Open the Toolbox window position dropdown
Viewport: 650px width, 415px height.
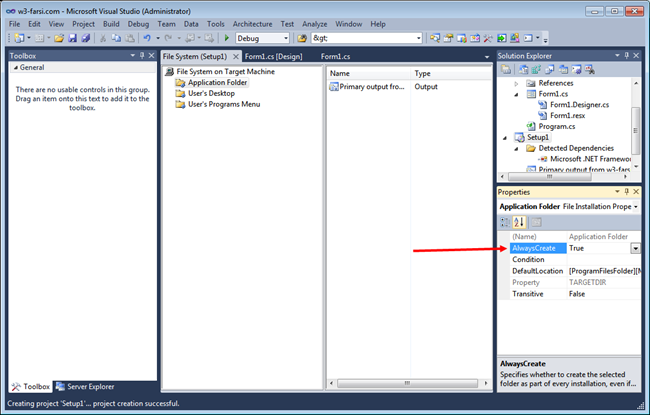tap(133, 56)
